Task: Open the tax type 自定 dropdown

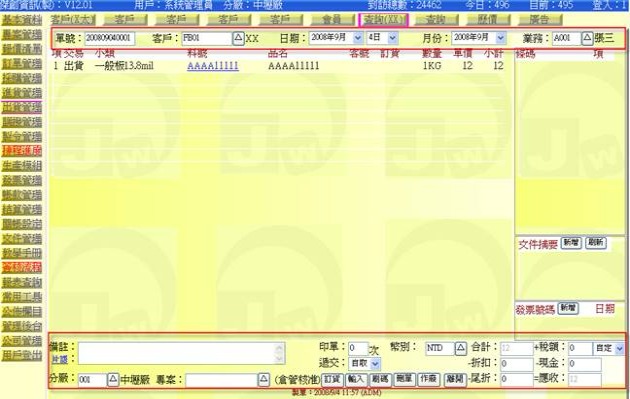Action: (619, 348)
